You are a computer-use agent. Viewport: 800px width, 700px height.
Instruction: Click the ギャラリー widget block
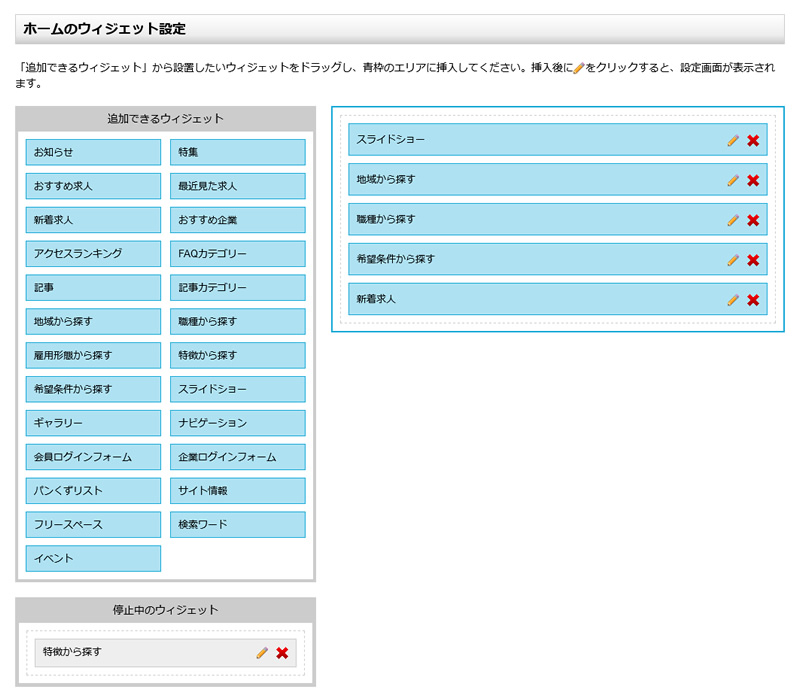coord(92,423)
